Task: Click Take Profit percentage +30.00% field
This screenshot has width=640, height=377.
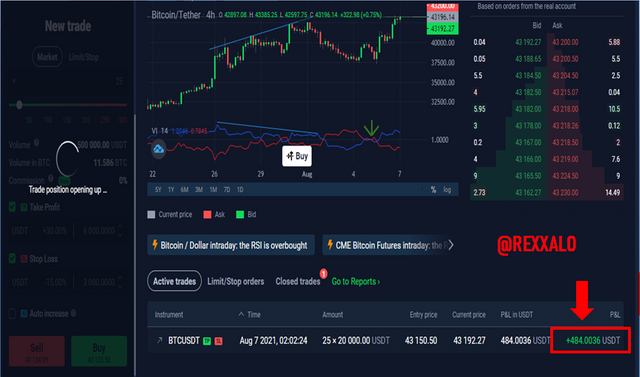Action: (55, 231)
